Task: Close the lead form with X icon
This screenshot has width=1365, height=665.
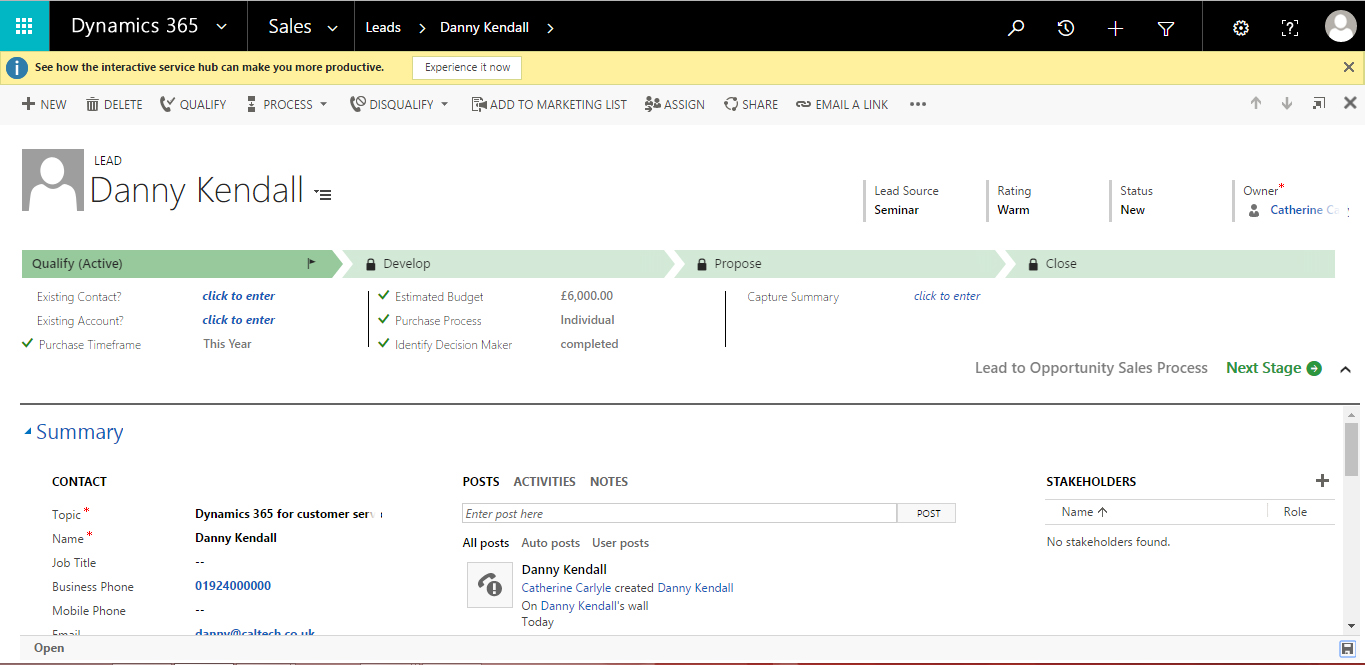Action: [x=1350, y=103]
